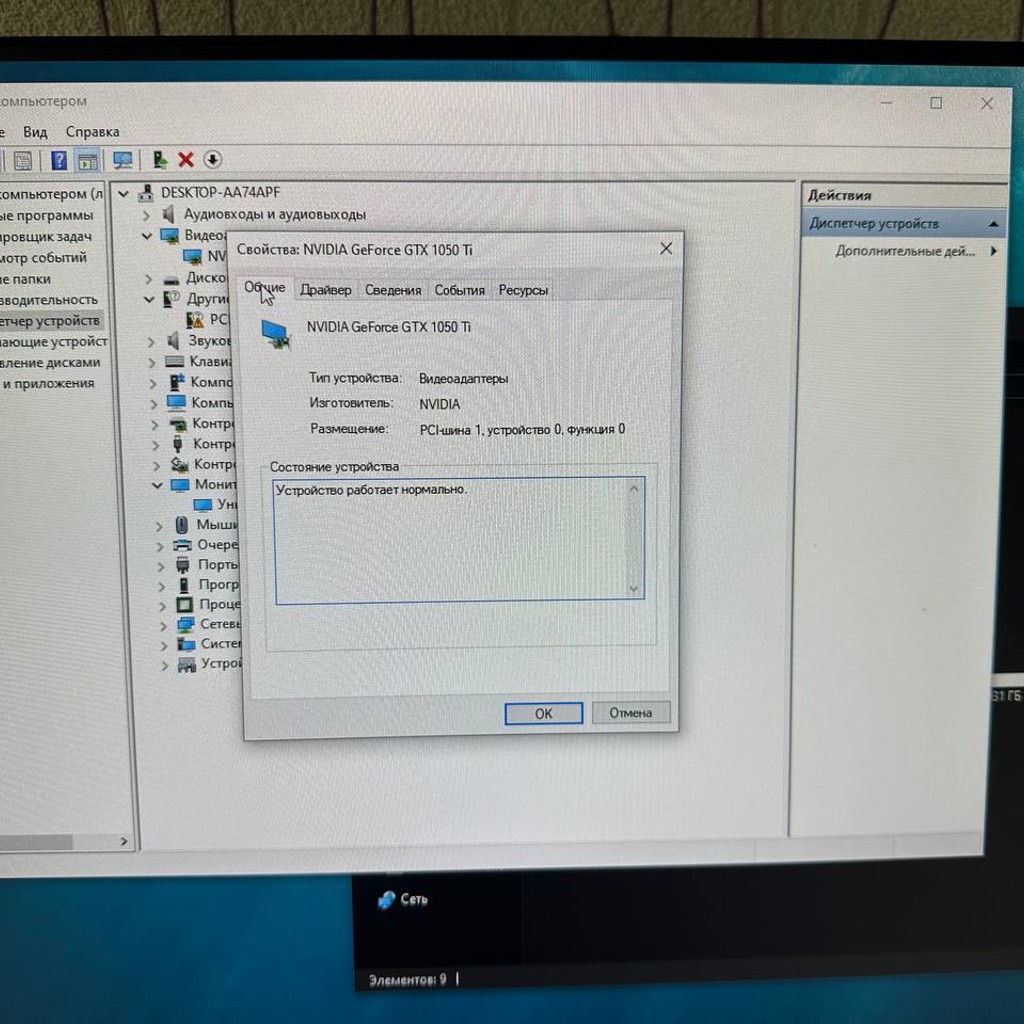Click the speaker icon beside Аудиовходы и аудиовыходы
This screenshot has height=1024, width=1024.
click(169, 214)
